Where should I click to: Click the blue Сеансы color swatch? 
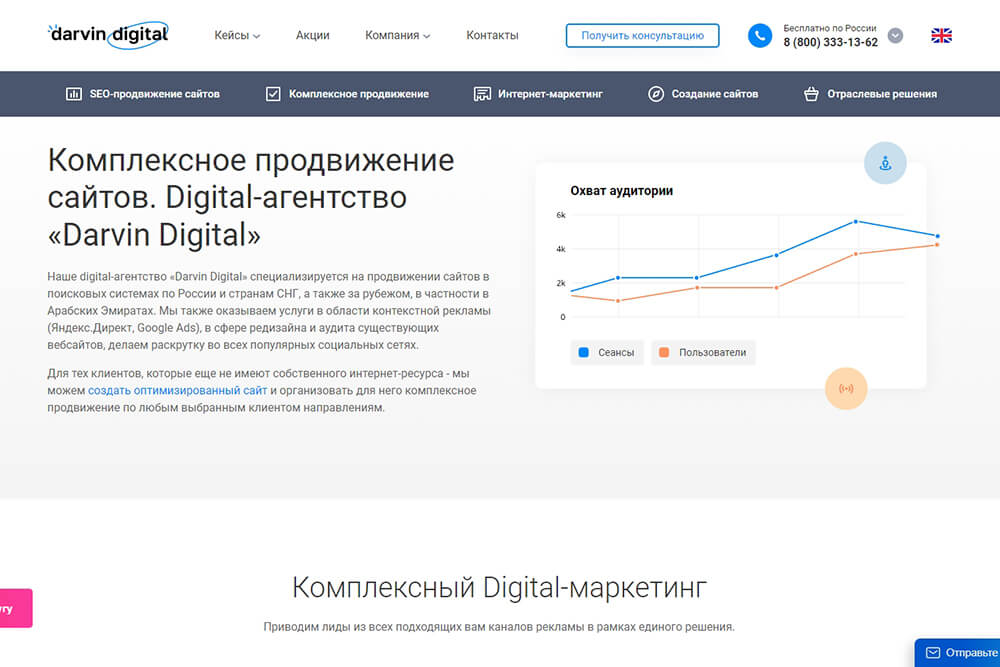click(x=583, y=353)
